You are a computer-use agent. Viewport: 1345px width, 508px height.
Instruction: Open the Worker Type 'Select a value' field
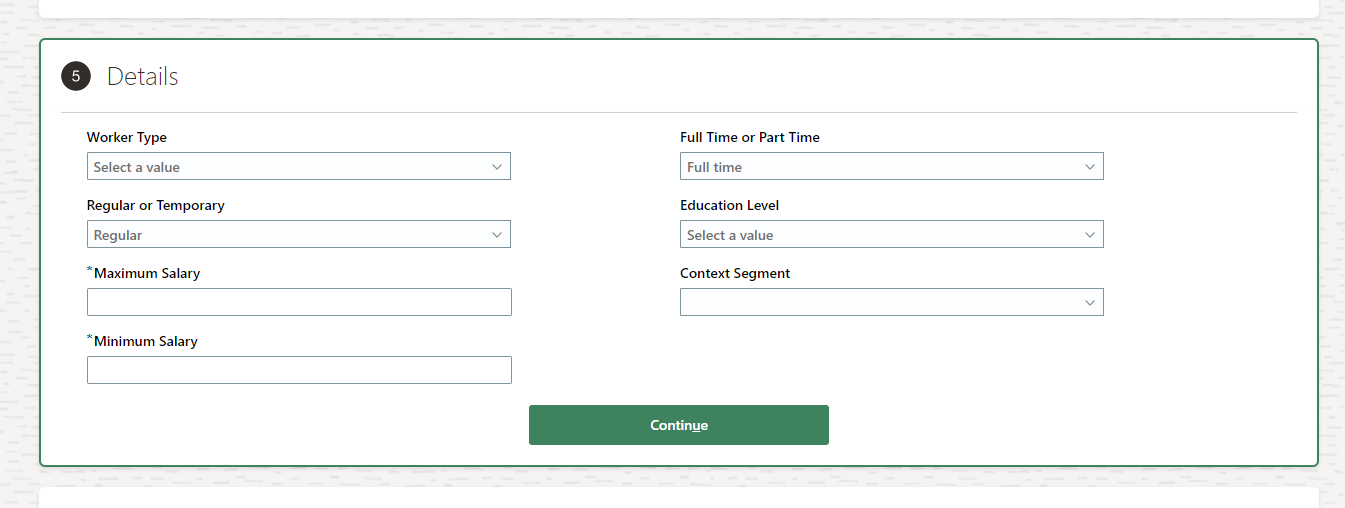pos(299,166)
